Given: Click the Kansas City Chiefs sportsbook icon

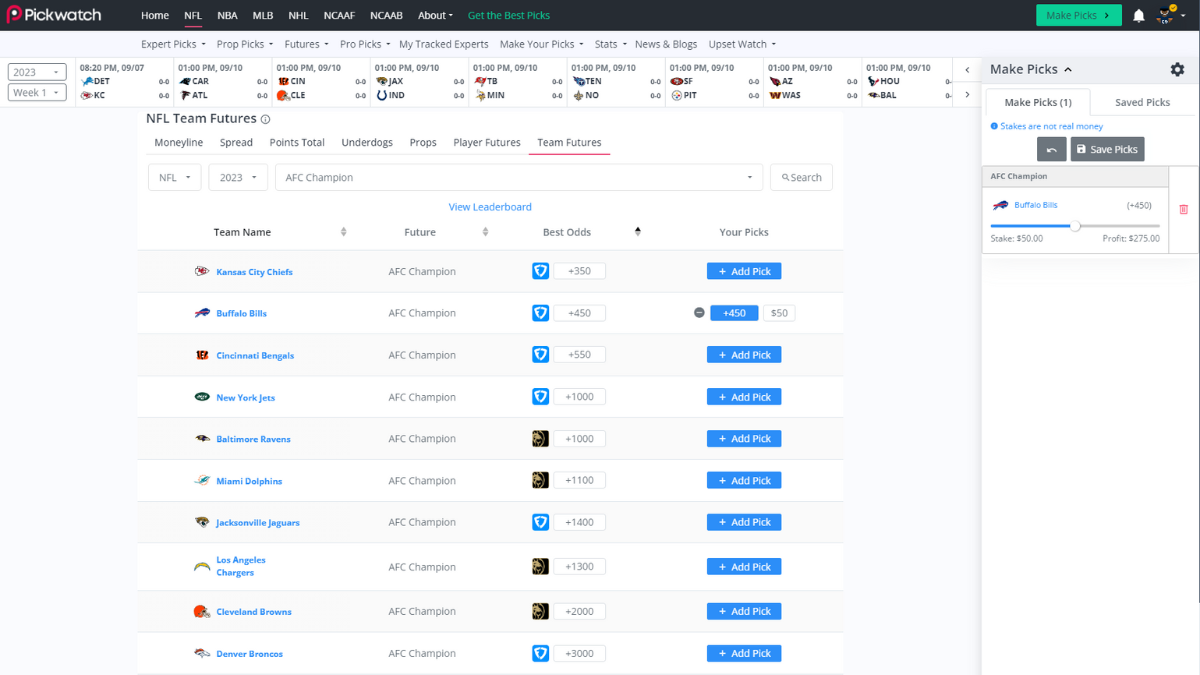Looking at the screenshot, I should (x=540, y=271).
